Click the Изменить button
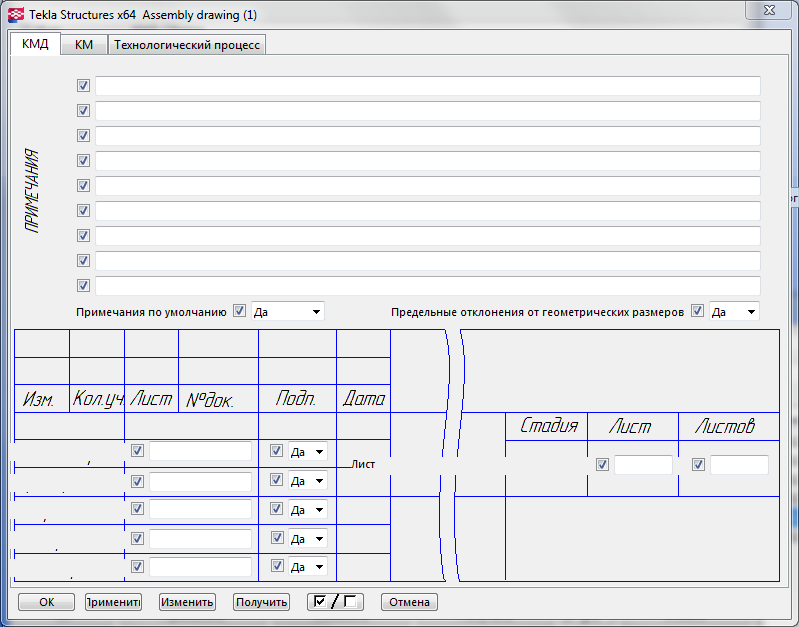 (187, 602)
